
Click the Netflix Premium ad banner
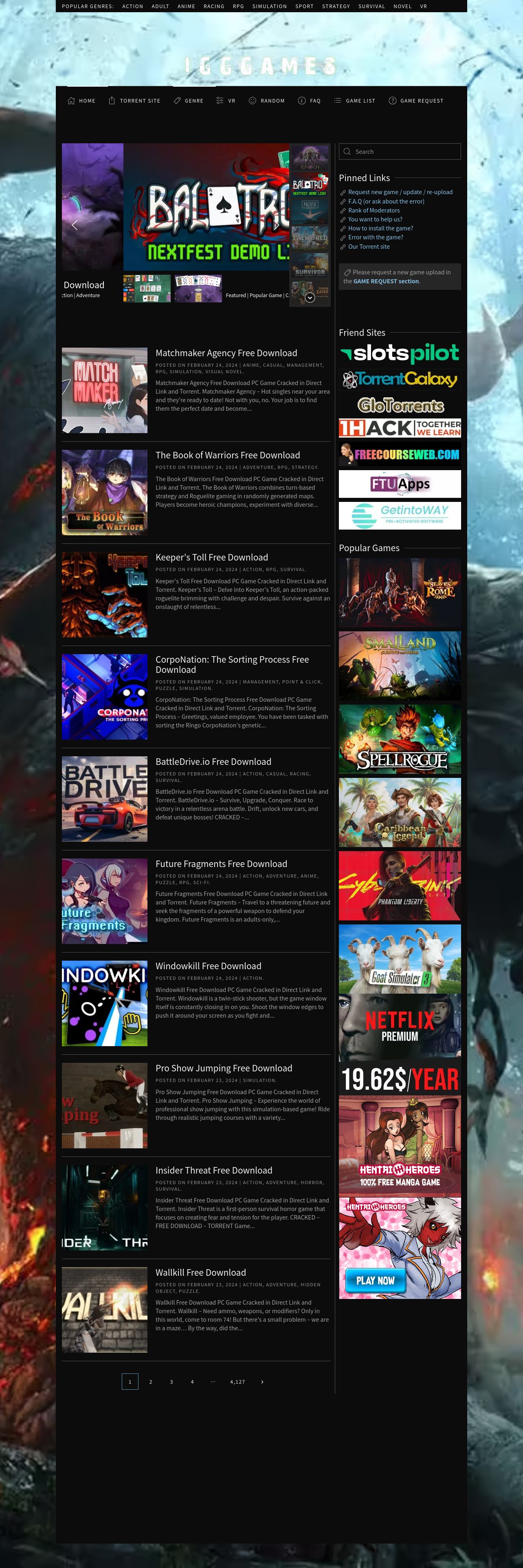pyautogui.click(x=400, y=1045)
